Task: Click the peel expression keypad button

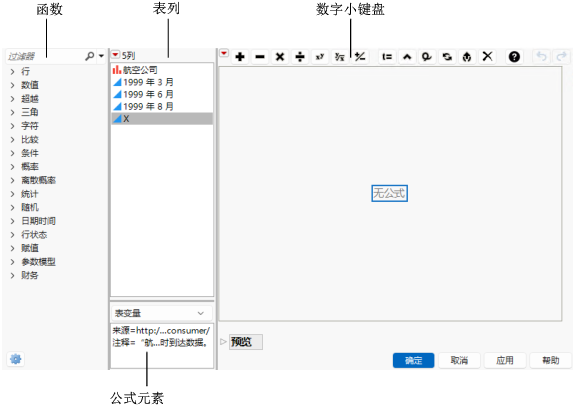Action: (x=467, y=57)
